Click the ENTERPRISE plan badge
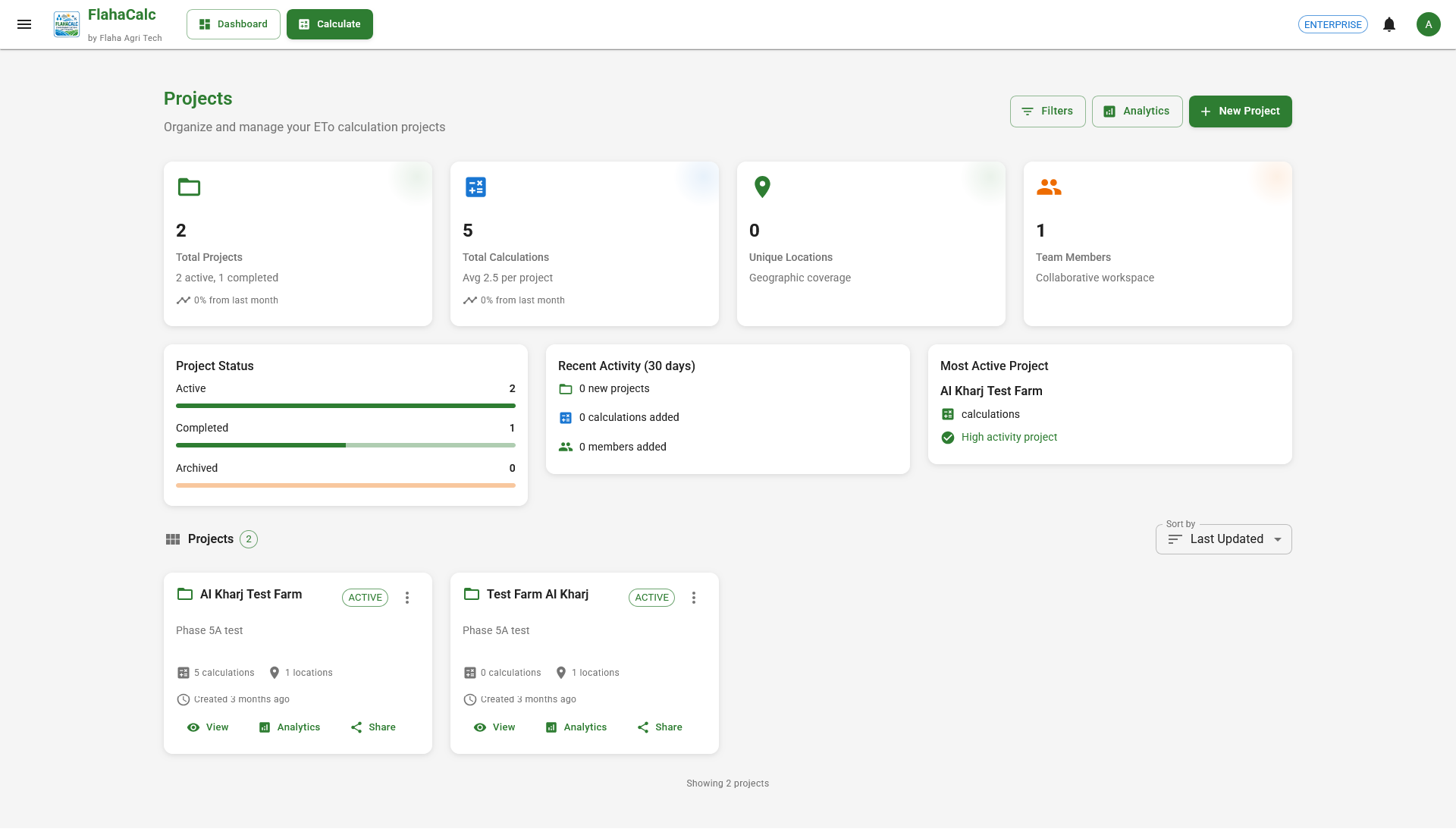 tap(1333, 24)
